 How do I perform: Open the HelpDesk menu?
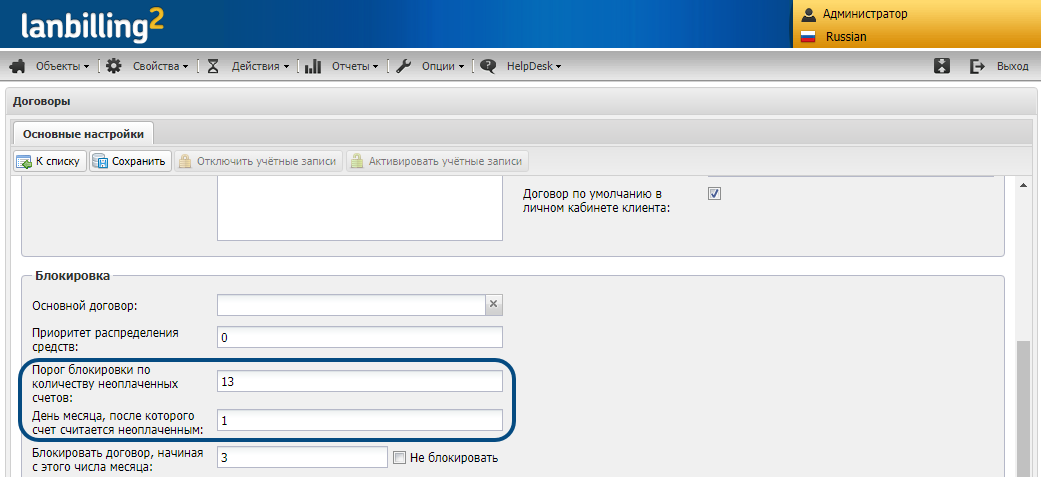point(534,66)
